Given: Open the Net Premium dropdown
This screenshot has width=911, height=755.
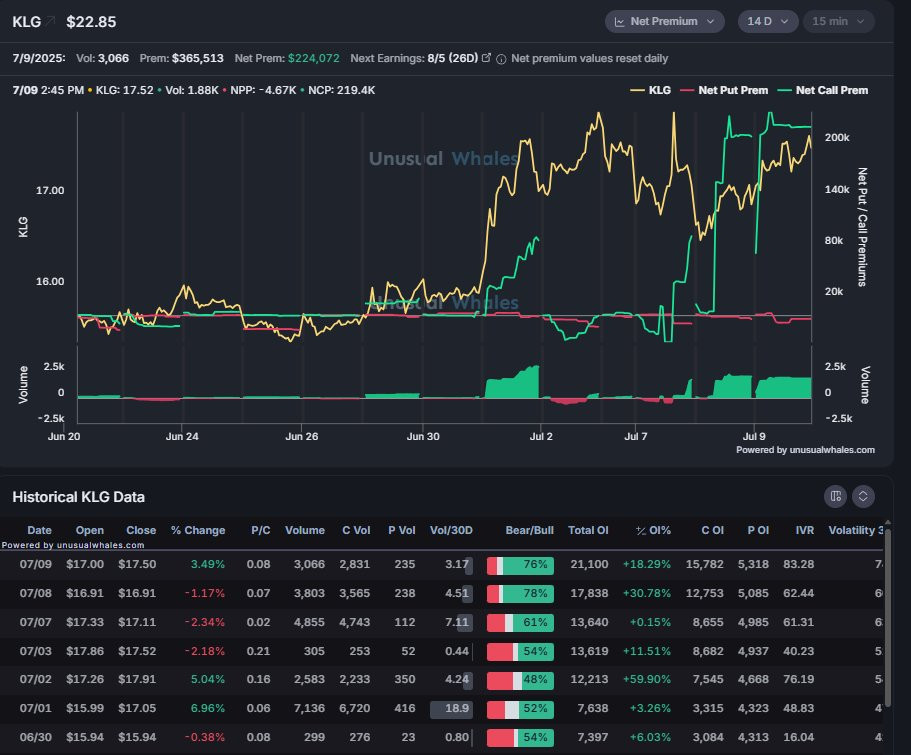Looking at the screenshot, I should pyautogui.click(x=665, y=22).
